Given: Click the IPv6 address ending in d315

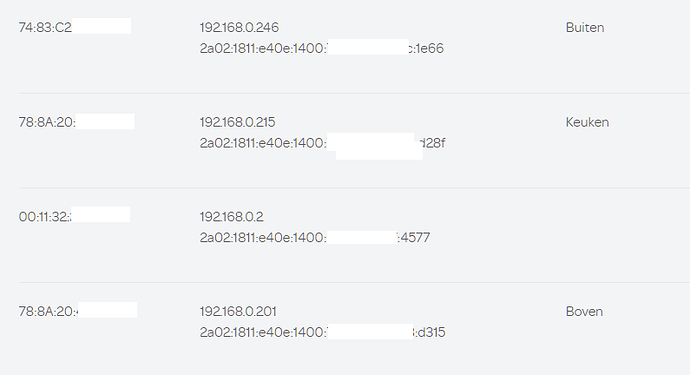Looking at the screenshot, I should pos(323,332).
